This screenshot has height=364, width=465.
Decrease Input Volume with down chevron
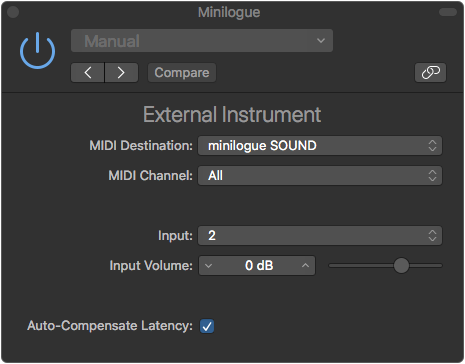(208, 266)
